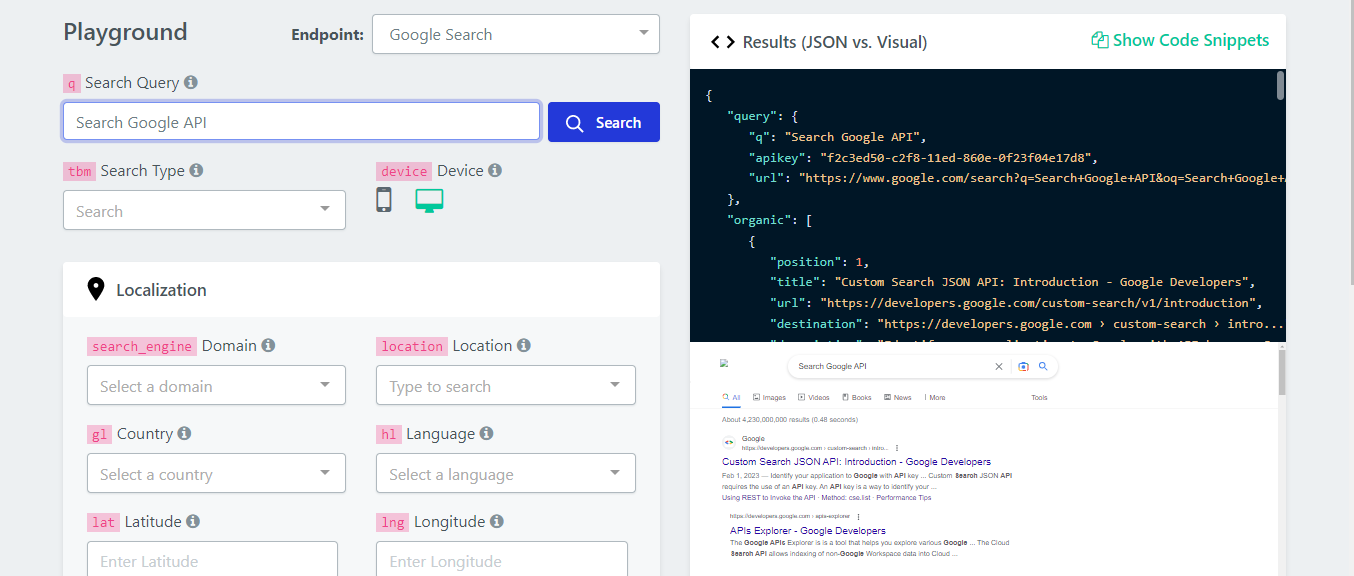Switch to the All tab in preview
The height and width of the screenshot is (576, 1354).
(x=732, y=397)
